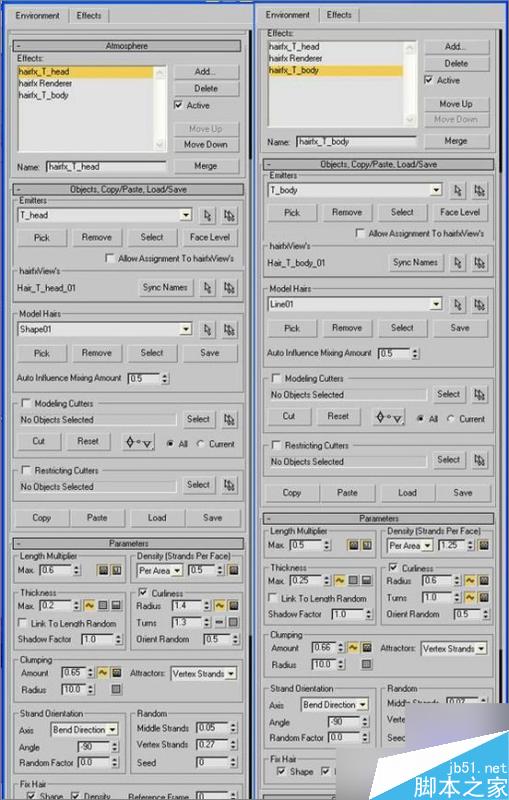The image size is (509, 800).
Task: Click pick-arrow icon next to Hair_T_head_01 Sync Names
Action: pos(207,288)
